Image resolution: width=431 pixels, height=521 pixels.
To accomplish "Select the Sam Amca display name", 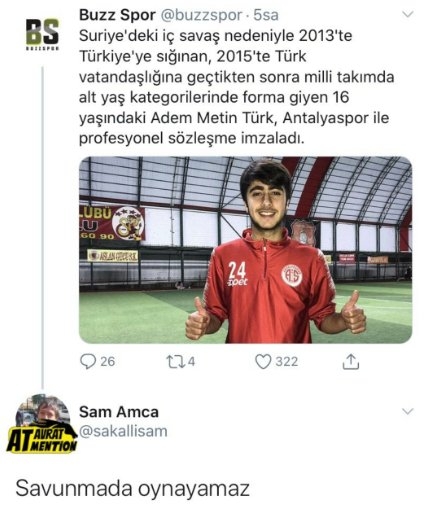I will tap(119, 412).
